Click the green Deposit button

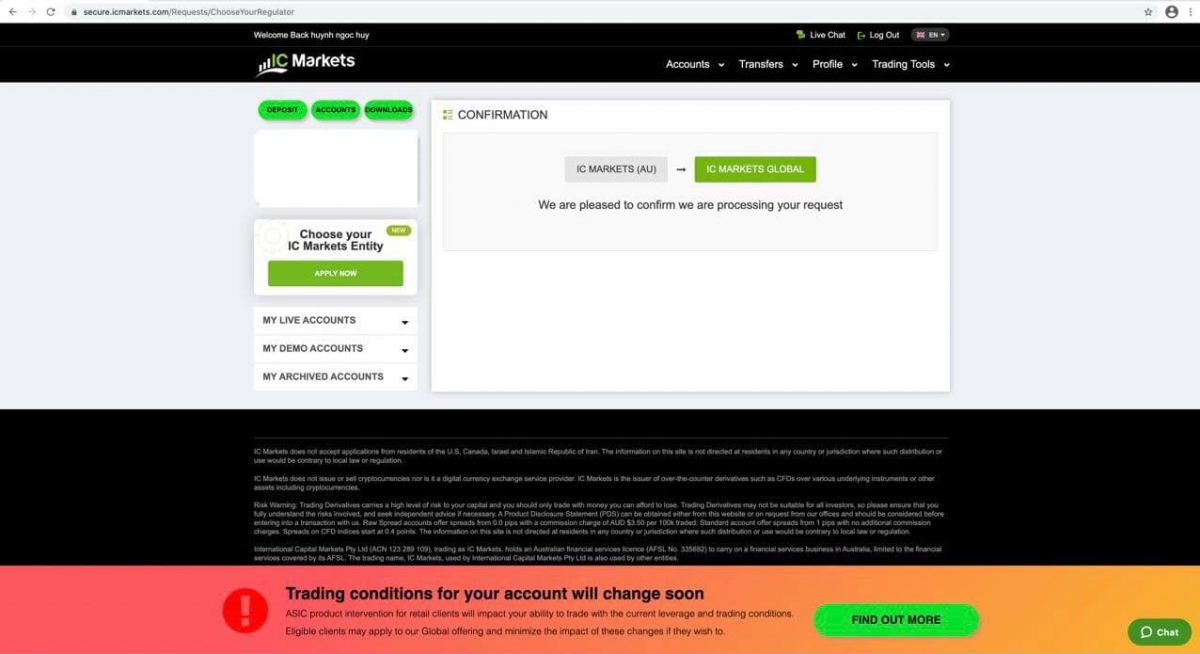pyautogui.click(x=282, y=110)
